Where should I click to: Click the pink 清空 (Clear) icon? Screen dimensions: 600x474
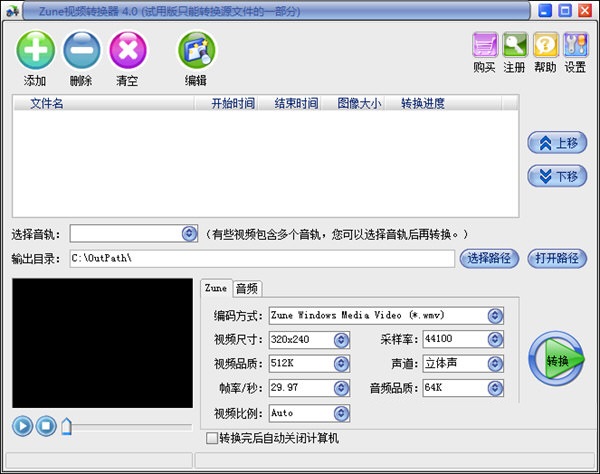(128, 50)
